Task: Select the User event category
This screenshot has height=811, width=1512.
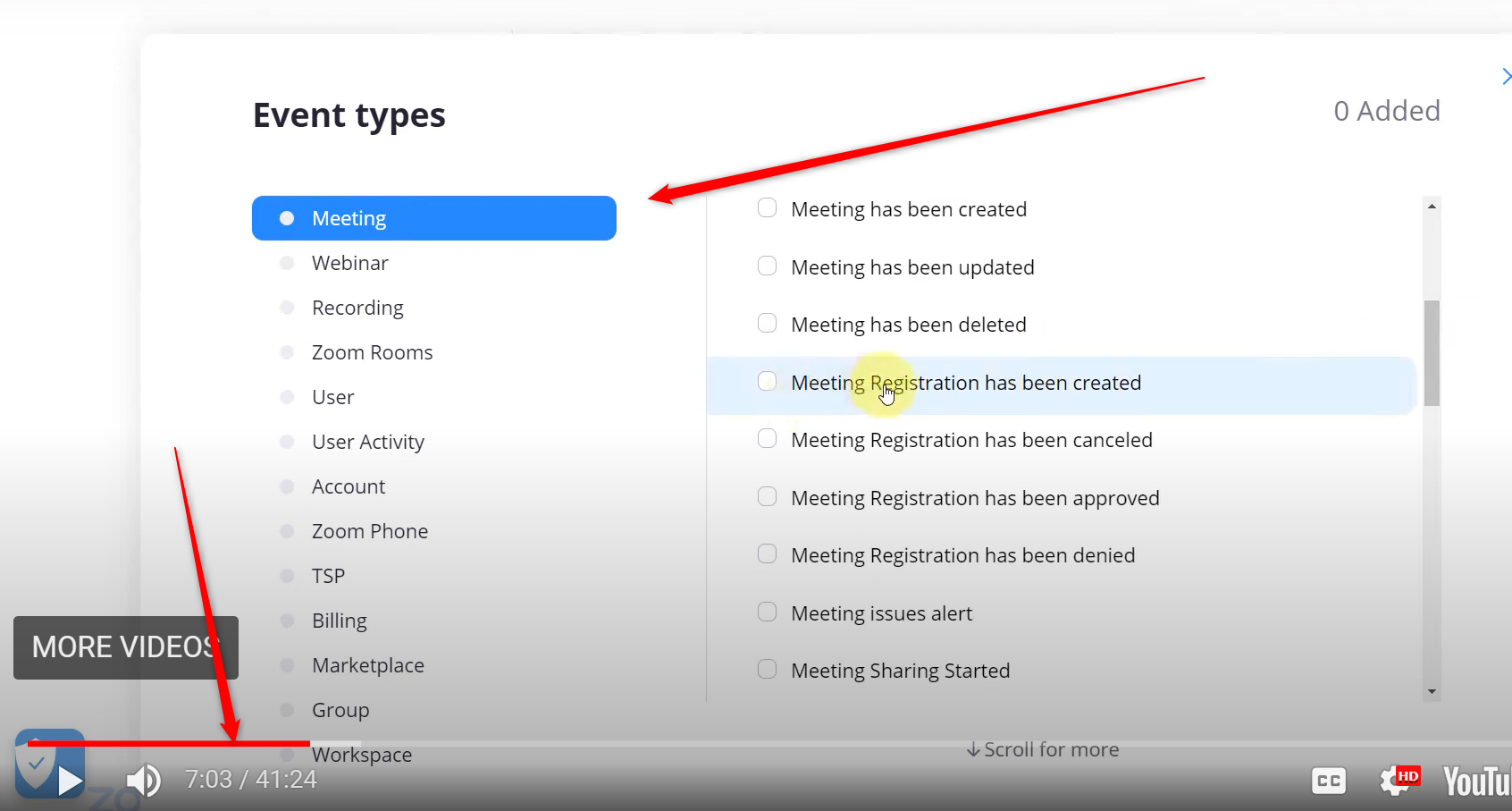Action: pyautogui.click(x=332, y=397)
